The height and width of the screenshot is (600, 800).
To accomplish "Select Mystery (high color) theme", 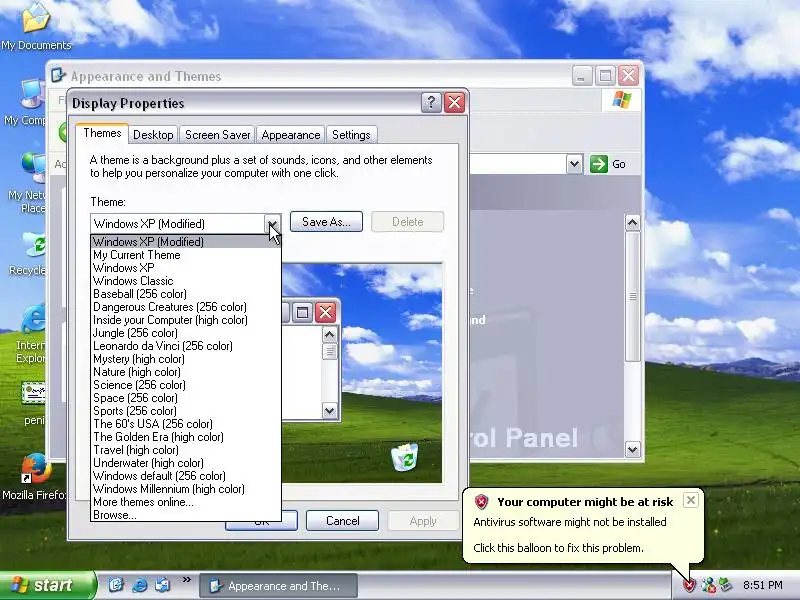I will point(186,359).
